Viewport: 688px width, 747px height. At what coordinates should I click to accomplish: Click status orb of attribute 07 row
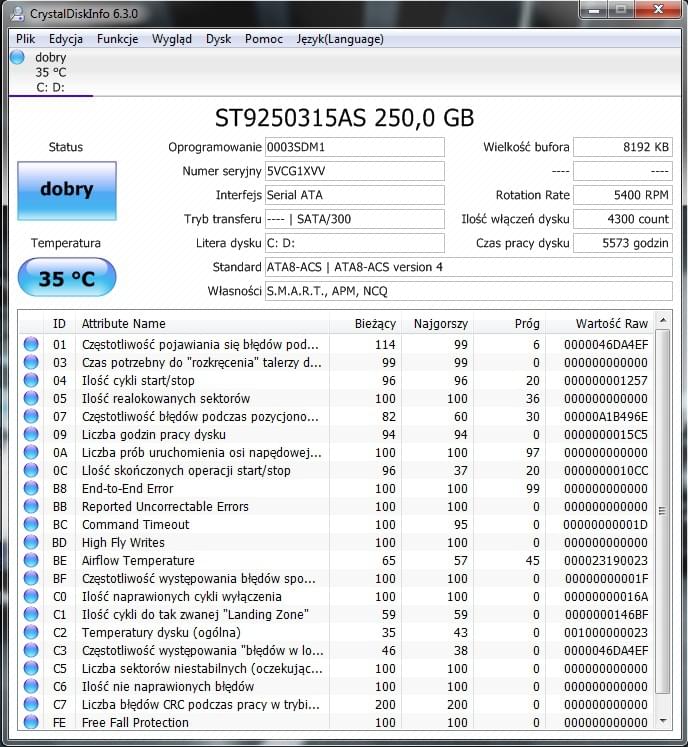point(31,416)
